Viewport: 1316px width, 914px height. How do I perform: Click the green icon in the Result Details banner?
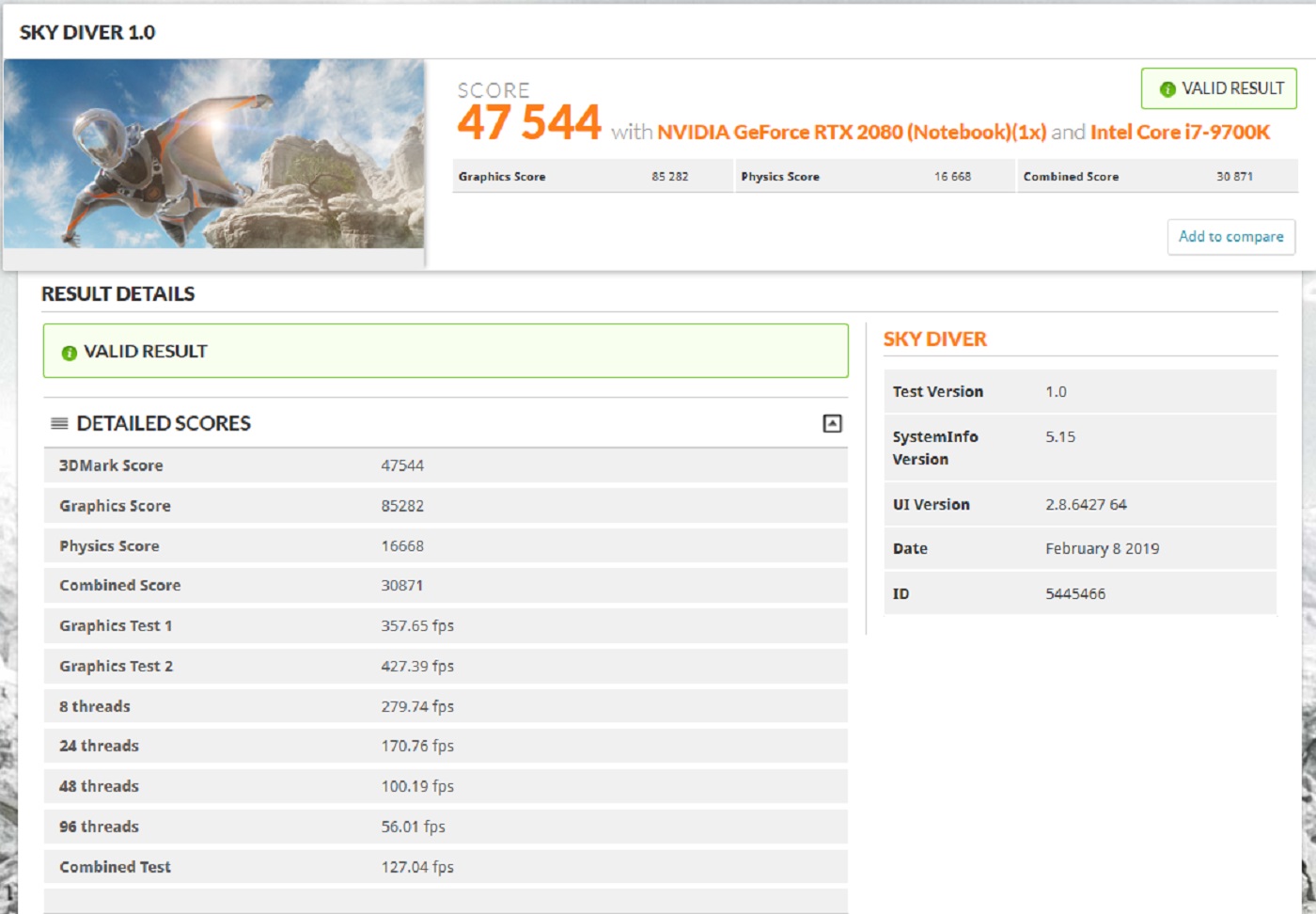[x=69, y=353]
